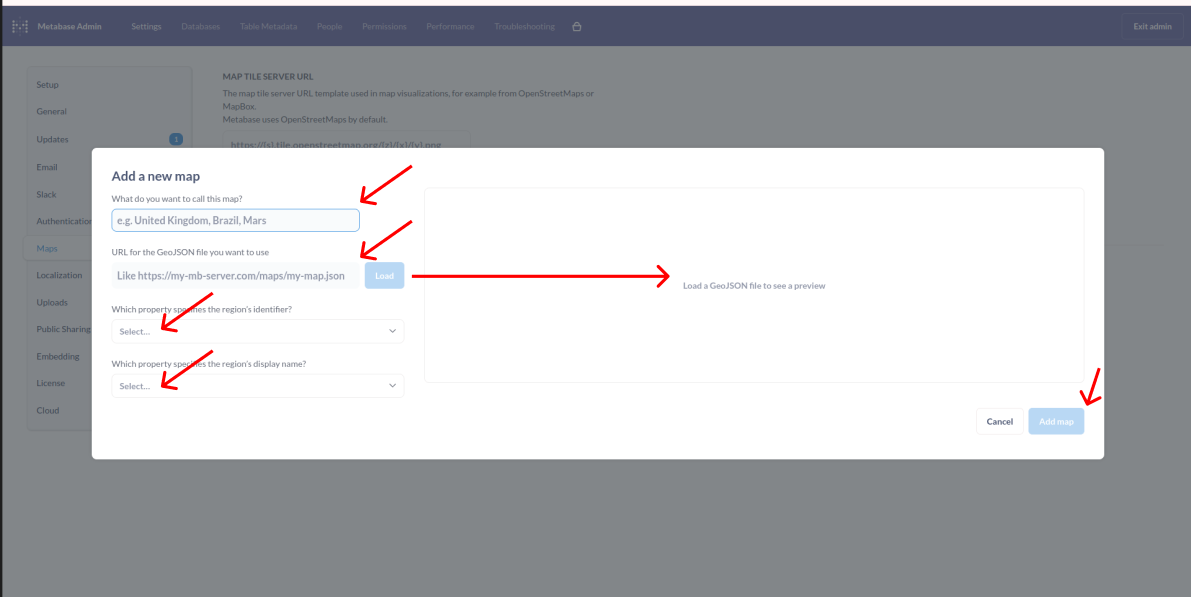Click Cancel in Add a new map dialog
1191x597 pixels.
tap(999, 422)
